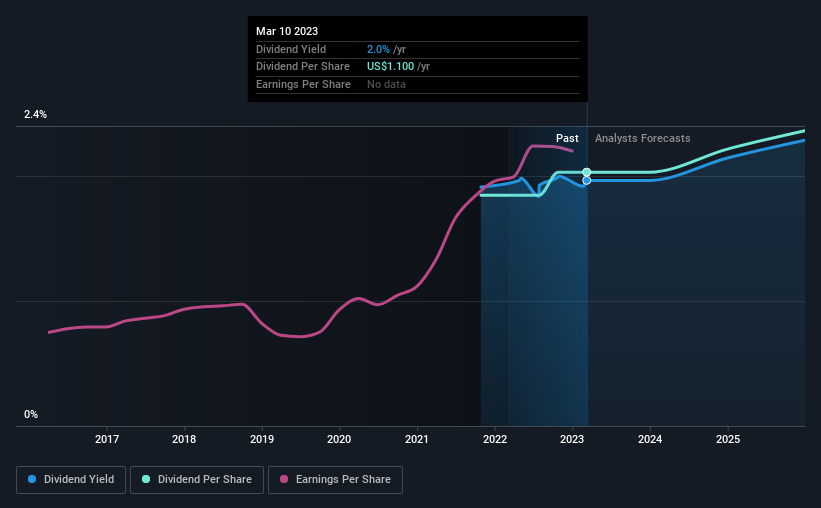Select the 2022 axis label

[x=495, y=439]
